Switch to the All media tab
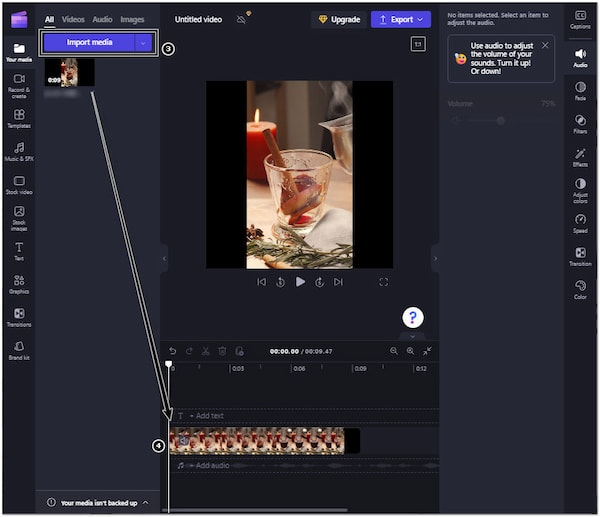Image resolution: width=600 pixels, height=517 pixels. [x=49, y=19]
